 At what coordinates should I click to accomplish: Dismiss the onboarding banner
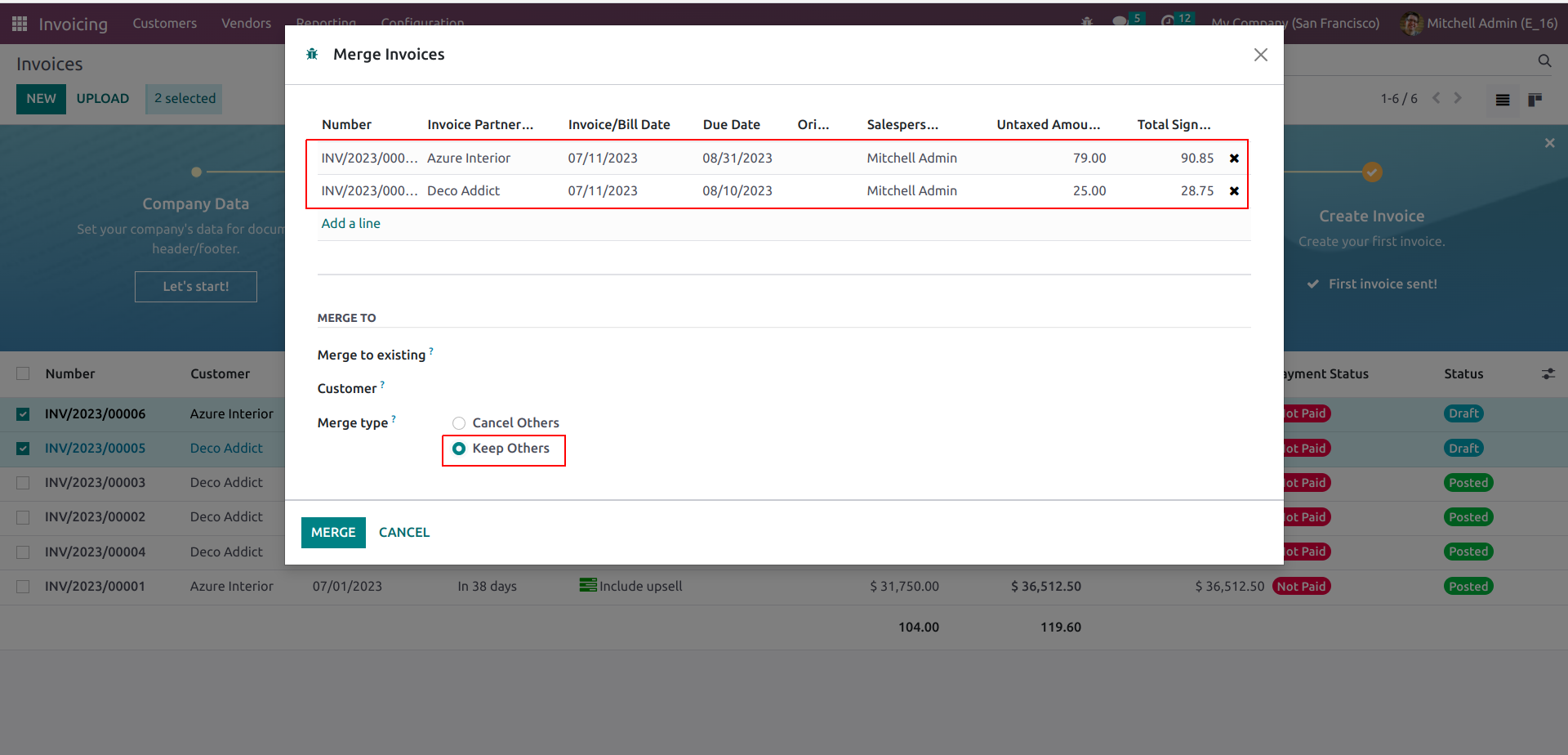pyautogui.click(x=1549, y=143)
